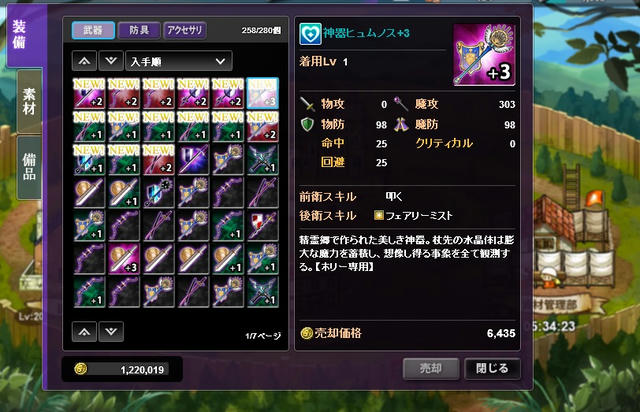640x412 pixels.
Task: Switch to the 防具 armor tab
Action: click(139, 30)
